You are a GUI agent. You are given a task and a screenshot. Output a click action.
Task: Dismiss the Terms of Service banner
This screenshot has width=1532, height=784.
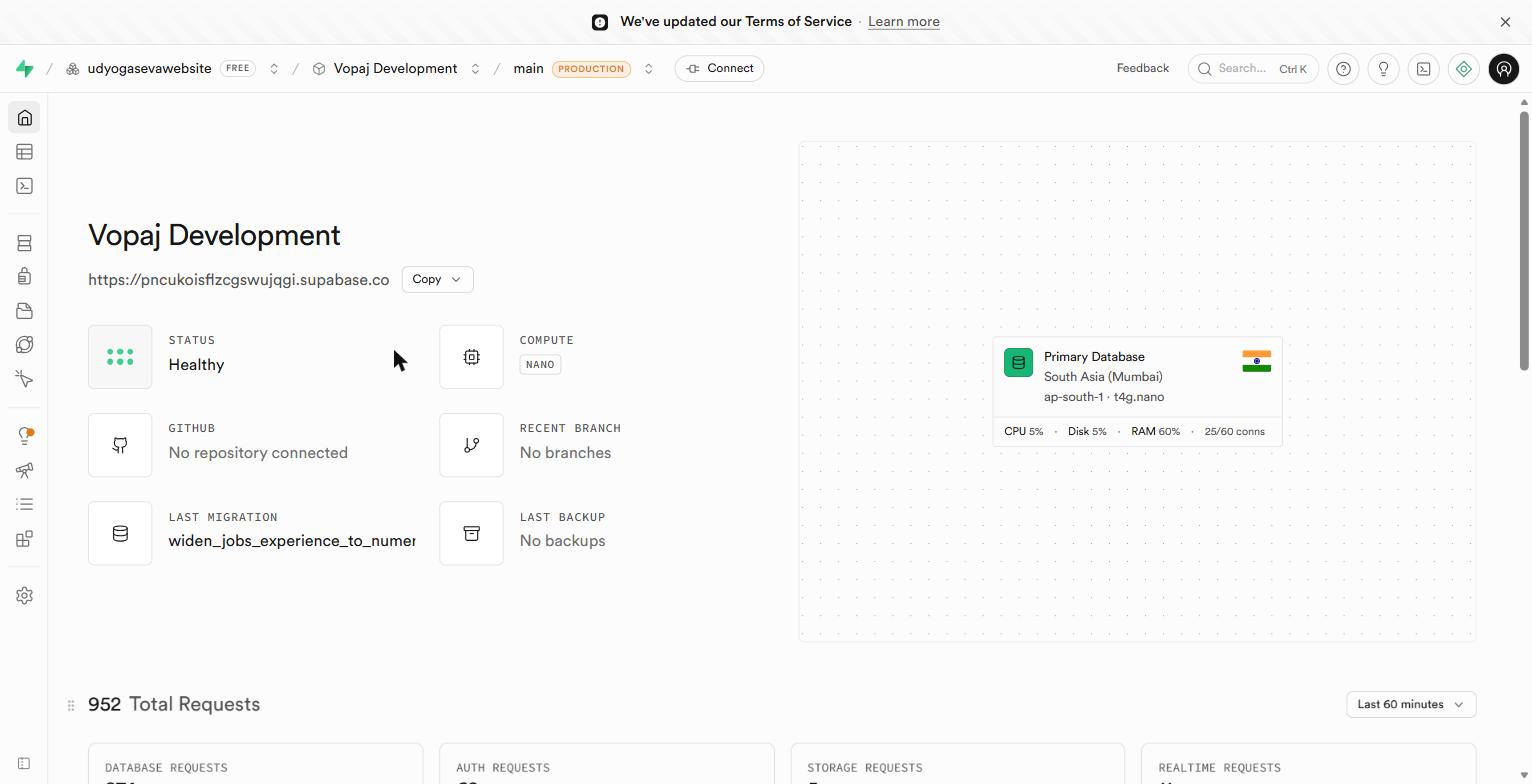[1505, 22]
